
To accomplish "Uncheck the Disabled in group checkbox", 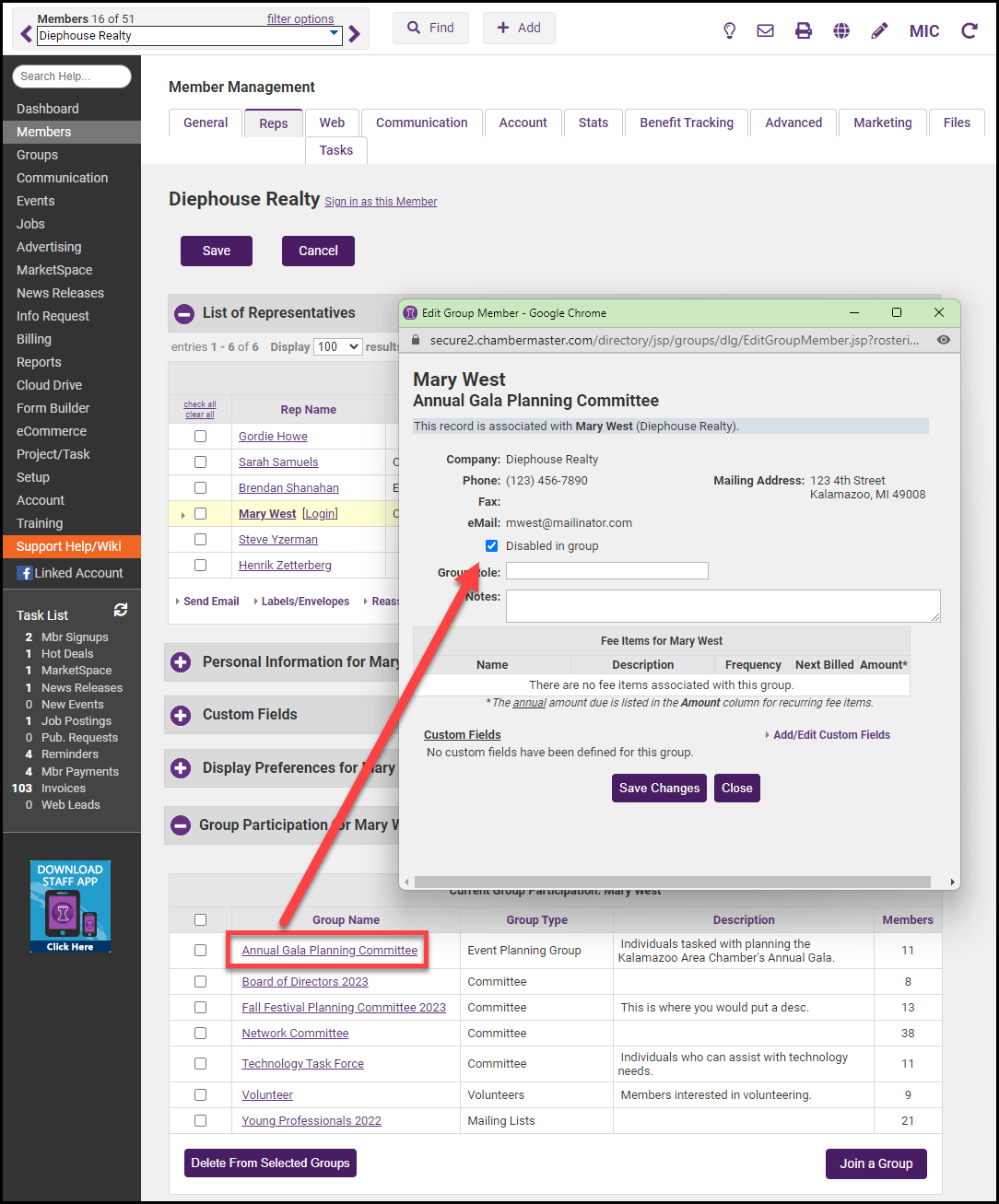I will pos(492,546).
